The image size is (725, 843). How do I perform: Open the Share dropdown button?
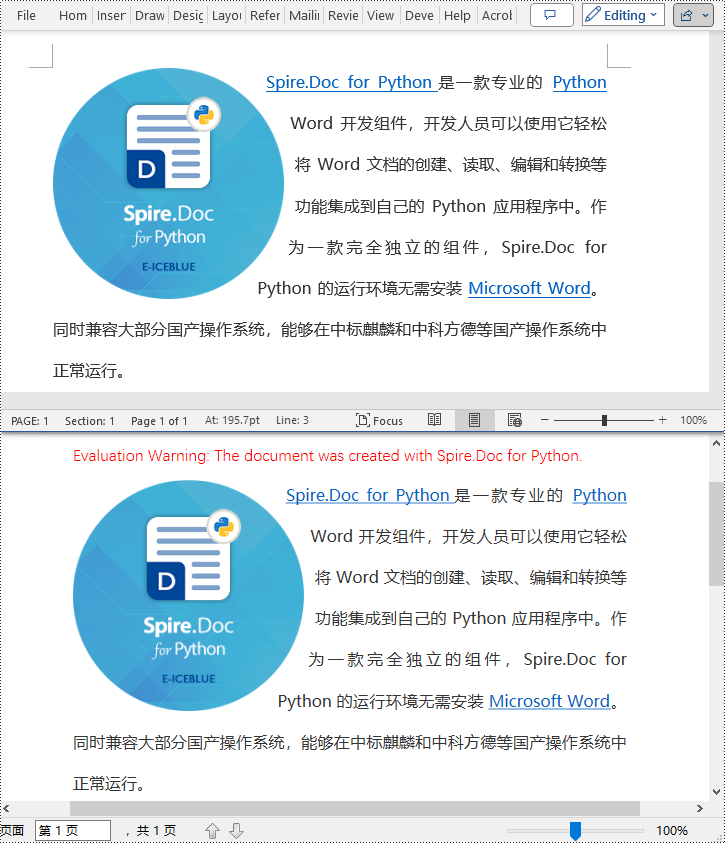pos(693,15)
